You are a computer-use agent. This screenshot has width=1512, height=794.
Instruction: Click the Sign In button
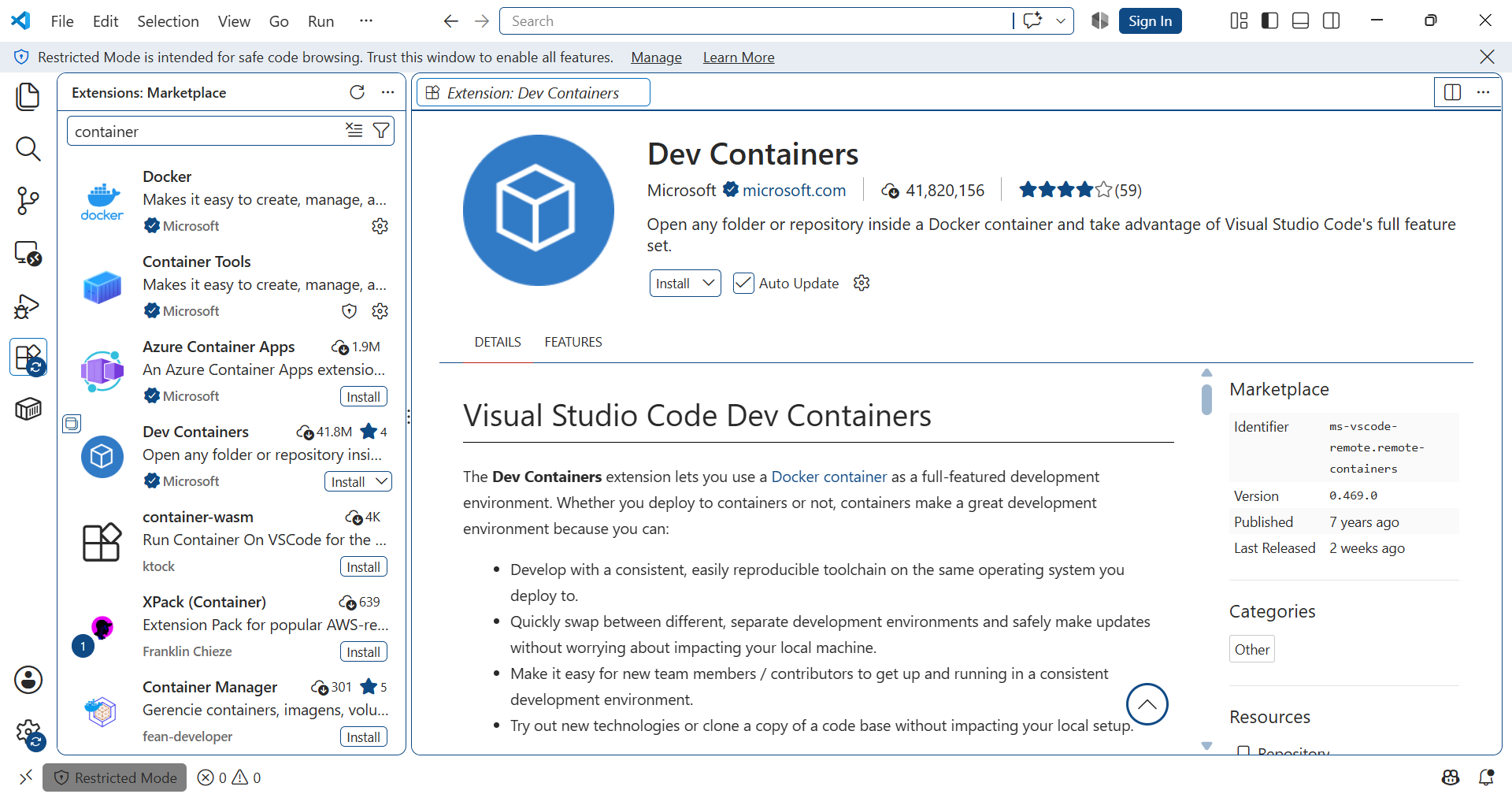coord(1150,21)
